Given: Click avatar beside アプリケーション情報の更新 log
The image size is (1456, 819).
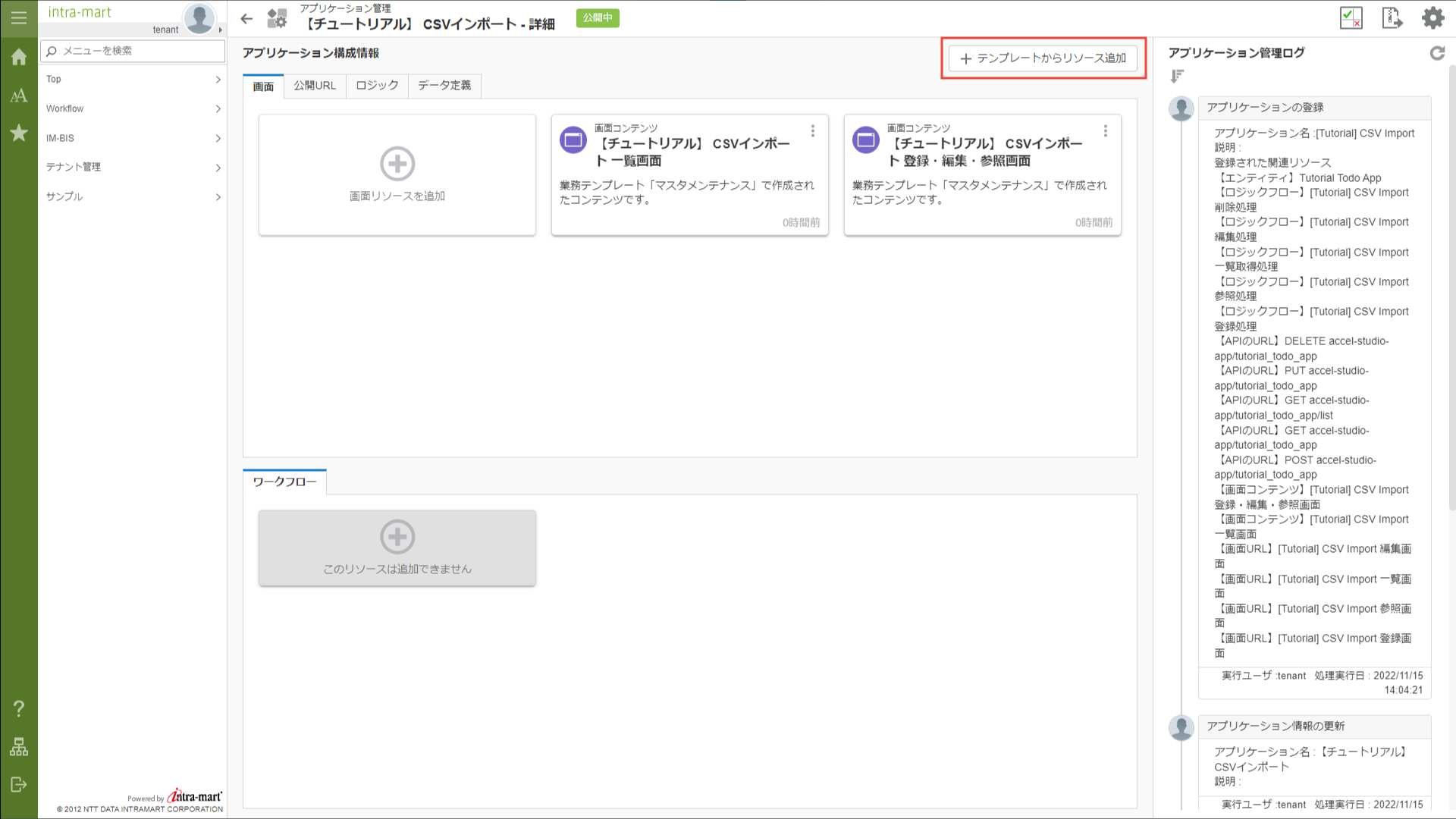Looking at the screenshot, I should click(x=1181, y=727).
